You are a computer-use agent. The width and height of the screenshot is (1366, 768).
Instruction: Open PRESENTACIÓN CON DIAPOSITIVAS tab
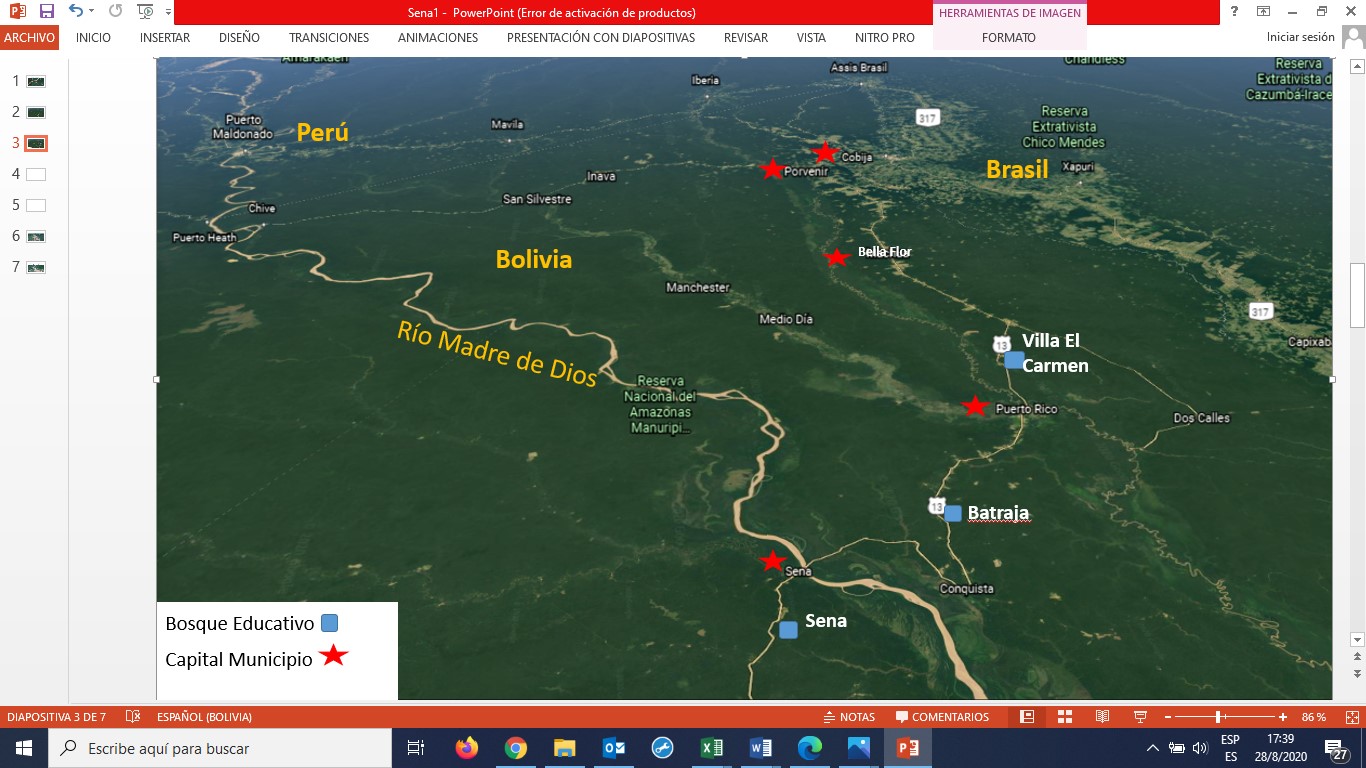(x=601, y=38)
